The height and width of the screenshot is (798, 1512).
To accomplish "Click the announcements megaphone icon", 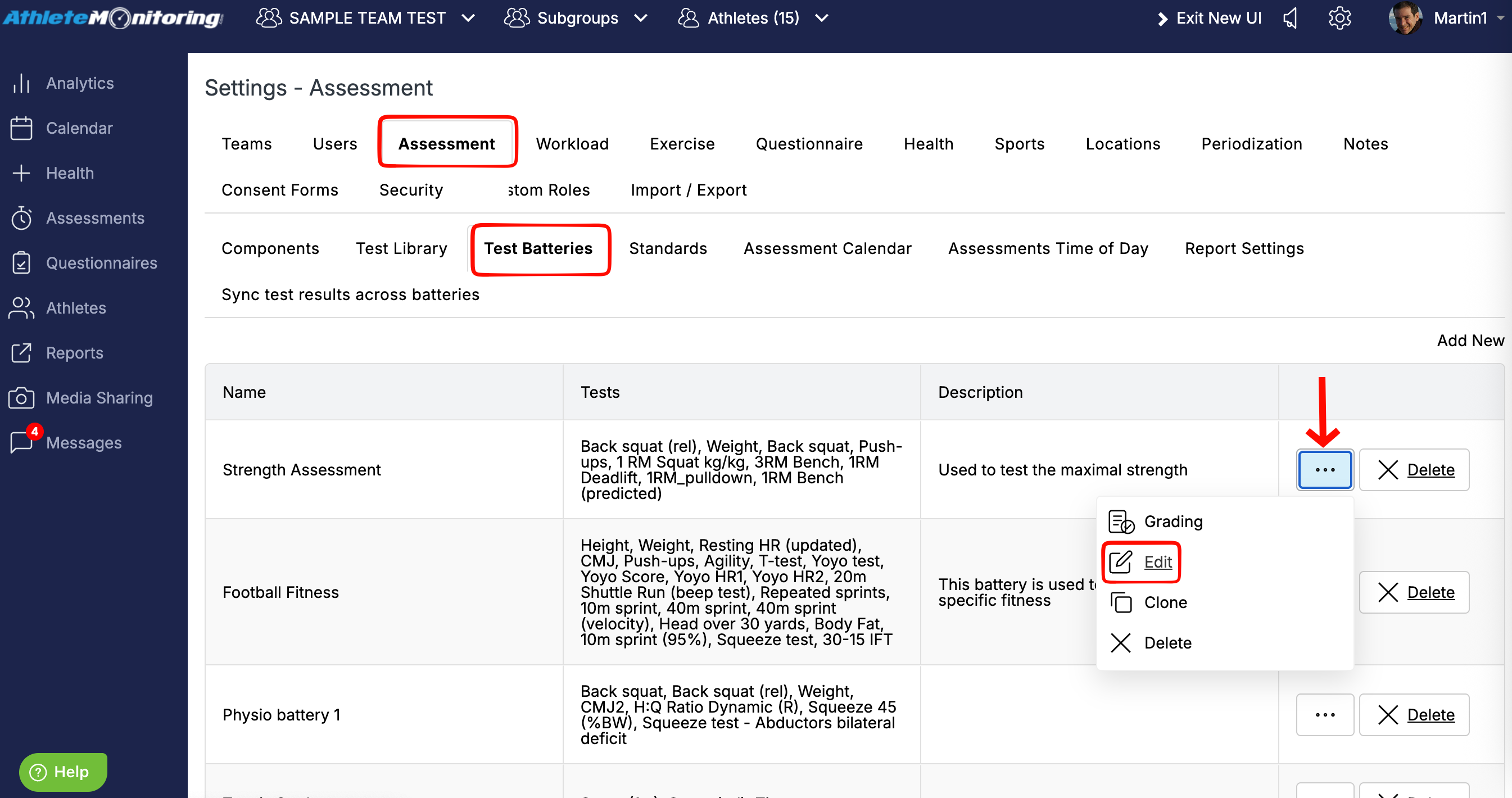I will pyautogui.click(x=1291, y=18).
